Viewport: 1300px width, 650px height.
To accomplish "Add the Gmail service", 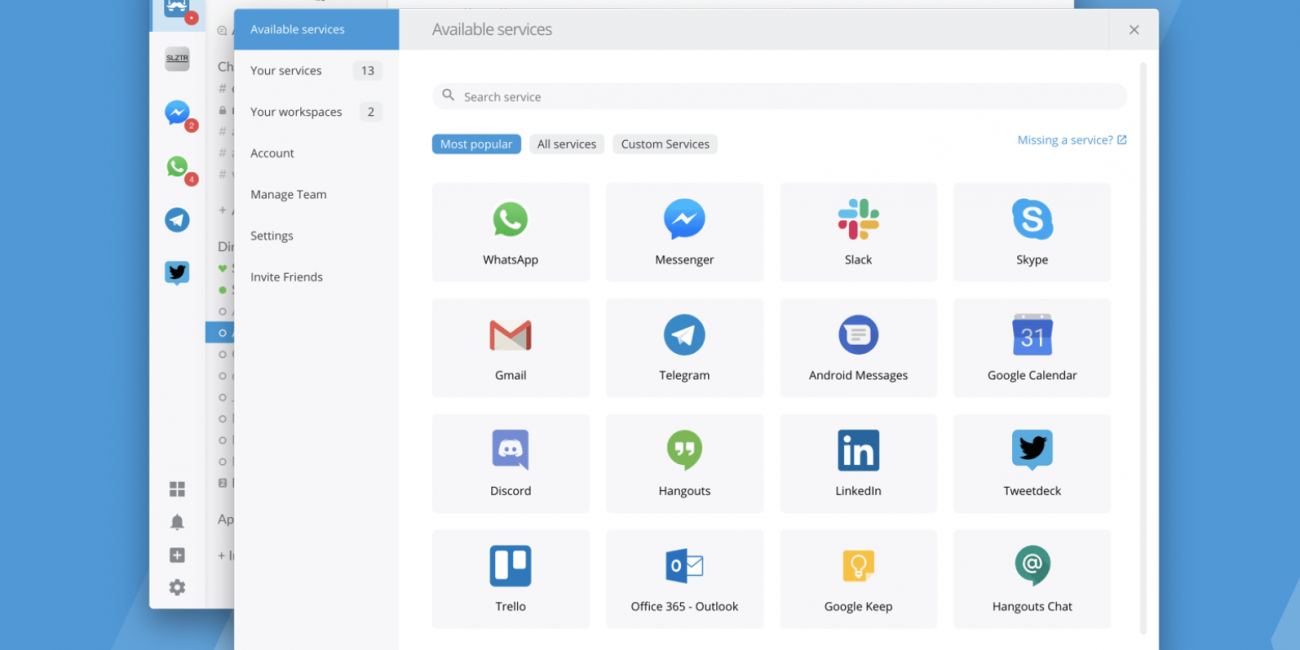I will pos(510,348).
